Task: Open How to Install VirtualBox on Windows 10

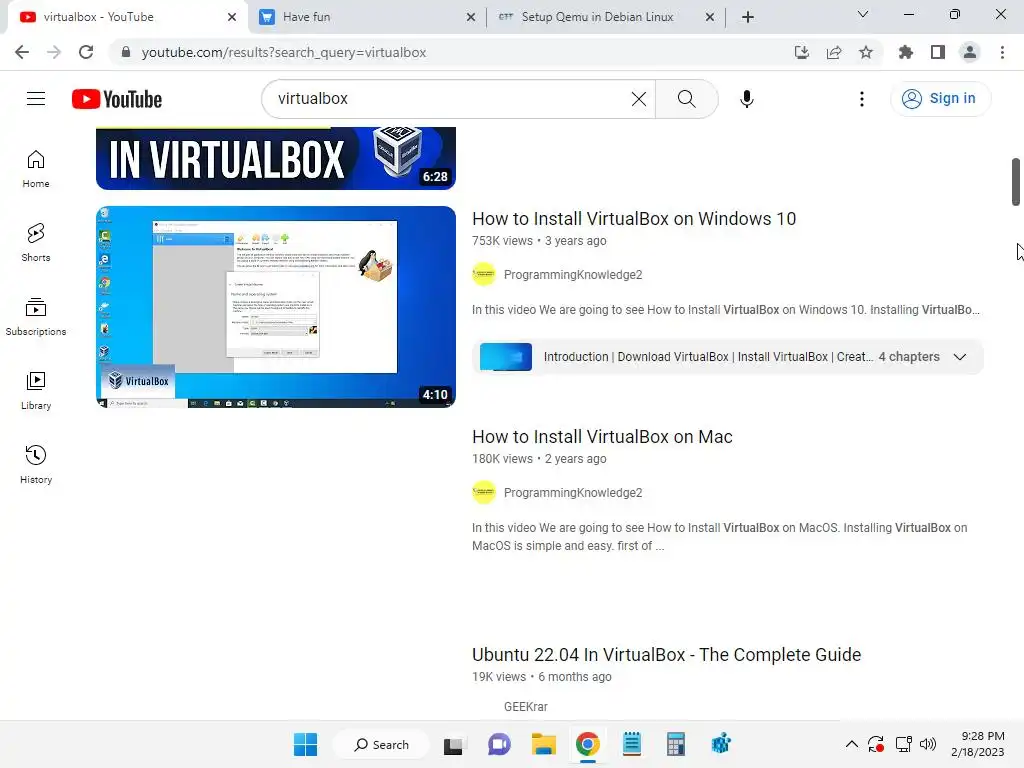Action: click(x=634, y=219)
